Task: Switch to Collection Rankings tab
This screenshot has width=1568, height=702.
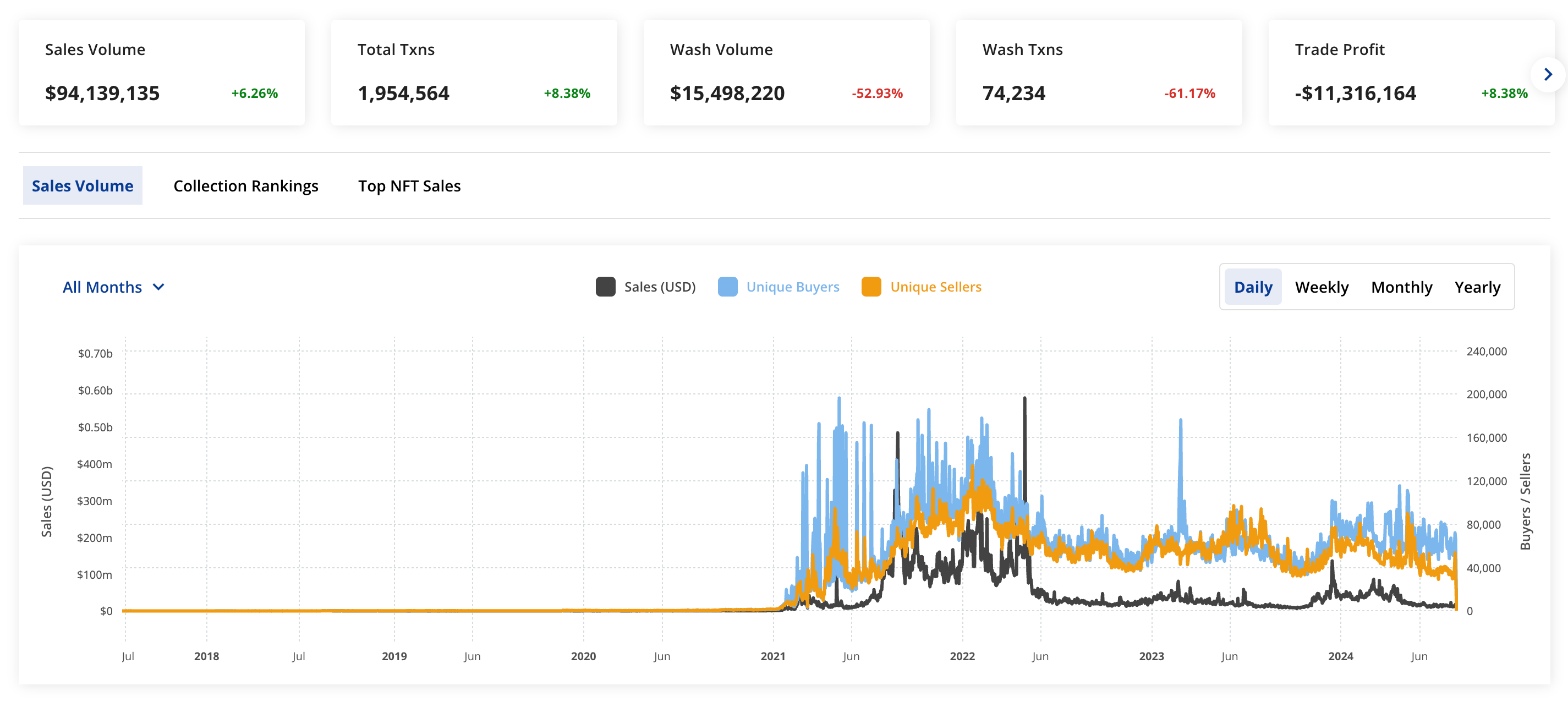Action: tap(245, 186)
